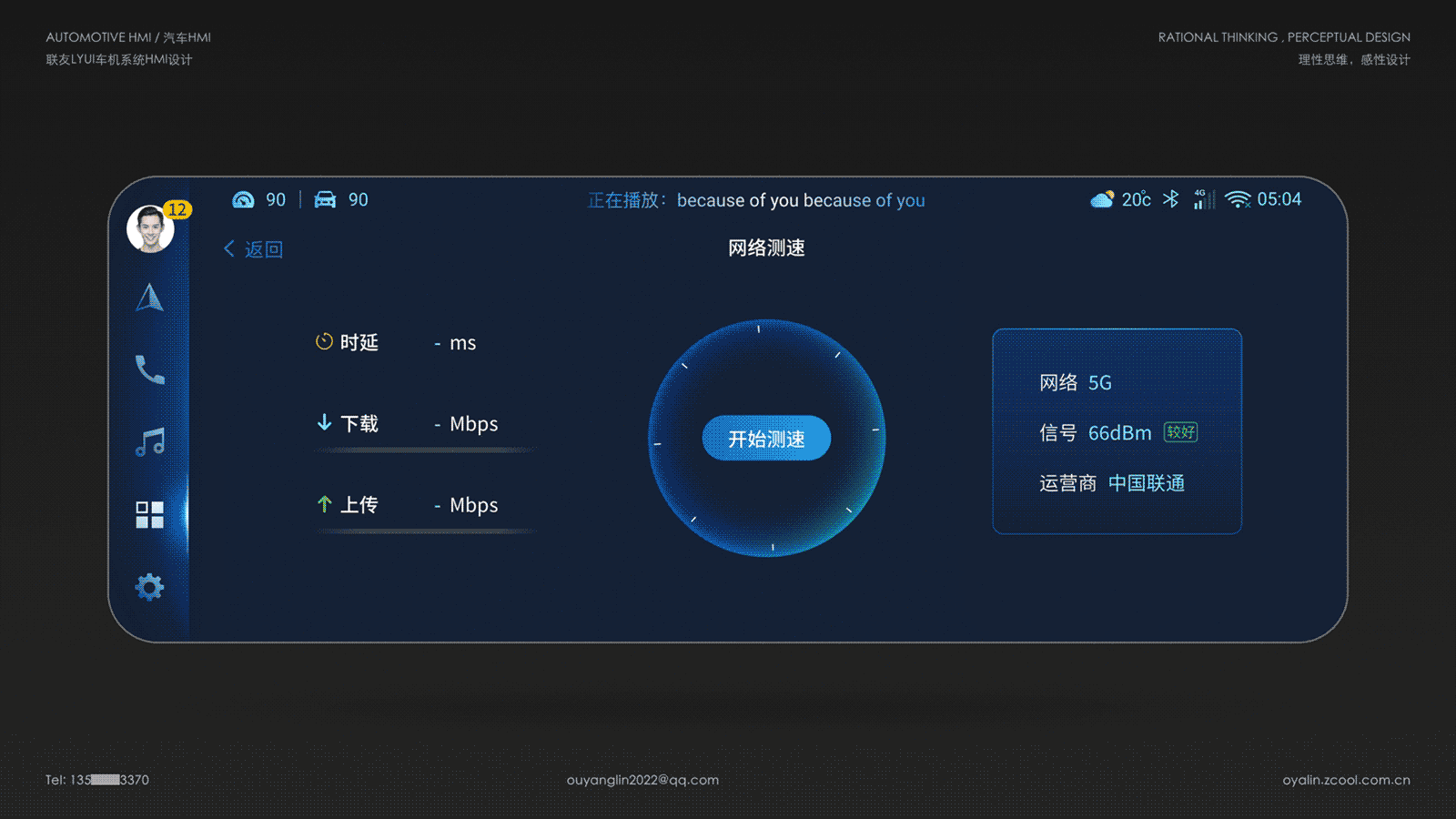Click the upload Mbps value

[x=466, y=505]
